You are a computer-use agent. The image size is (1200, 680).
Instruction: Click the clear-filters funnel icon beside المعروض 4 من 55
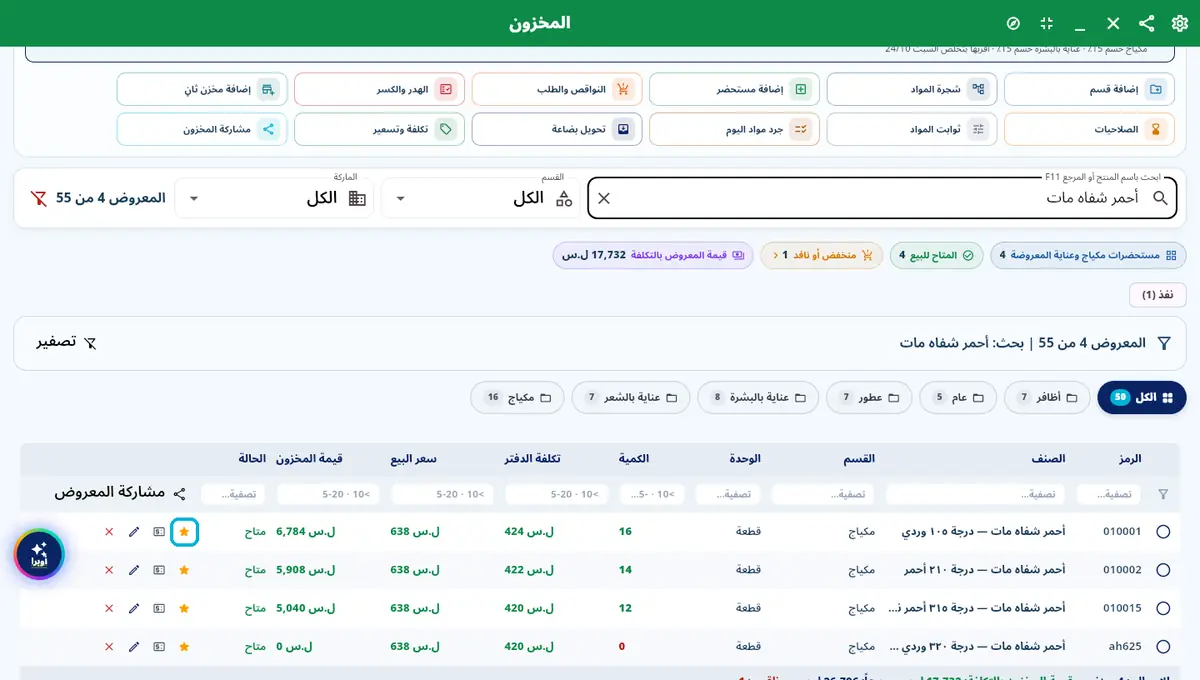[39, 198]
